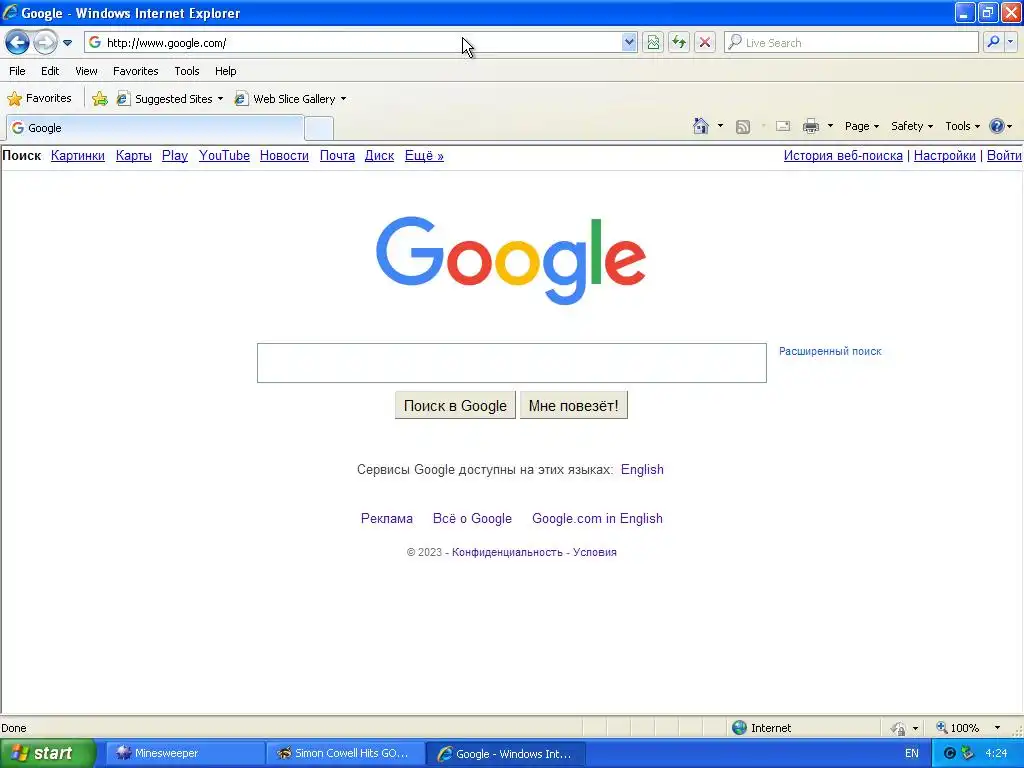Click the Add to Favorites Bar icon
The height and width of the screenshot is (768, 1024).
pos(100,99)
